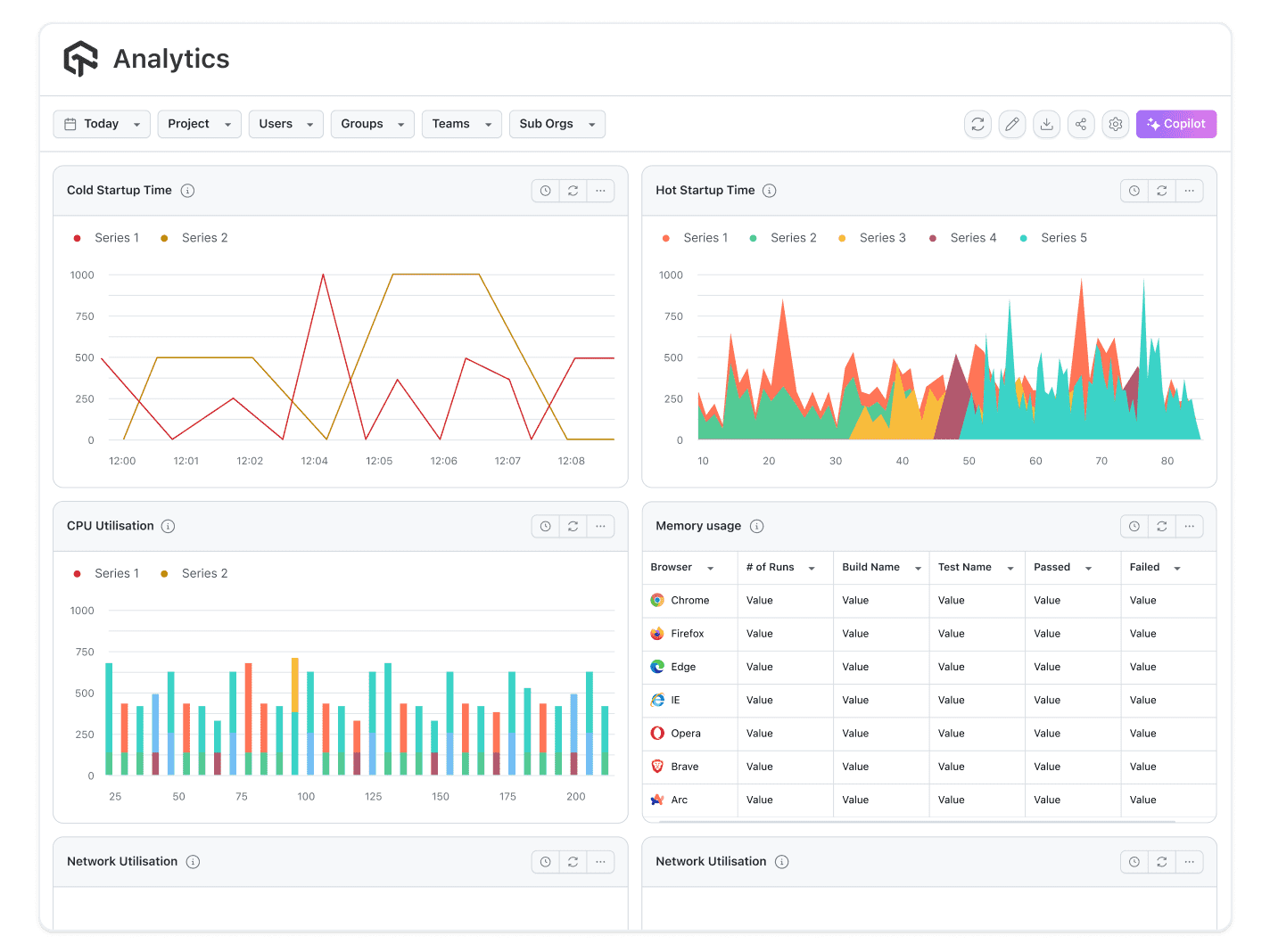Click the Today date range button
This screenshot has height=952, width=1270.
click(x=101, y=124)
